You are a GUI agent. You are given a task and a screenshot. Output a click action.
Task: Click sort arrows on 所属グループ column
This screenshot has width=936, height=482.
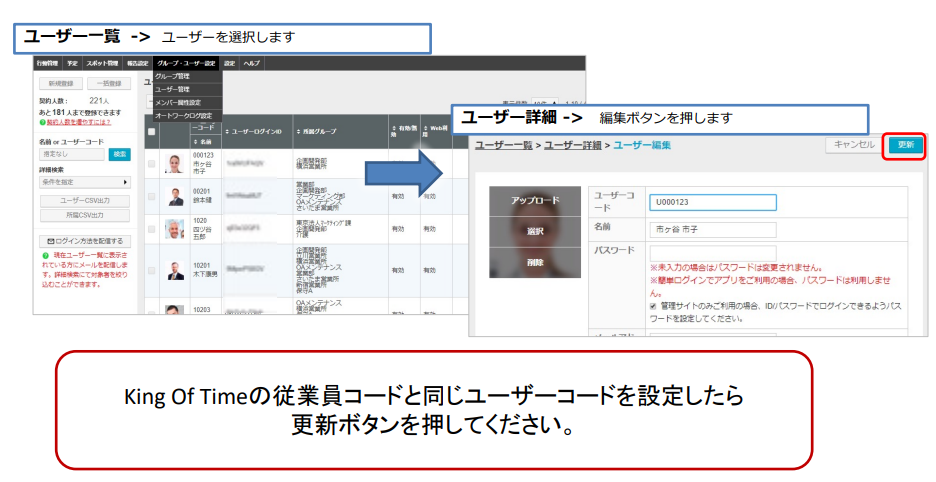tap(298, 131)
